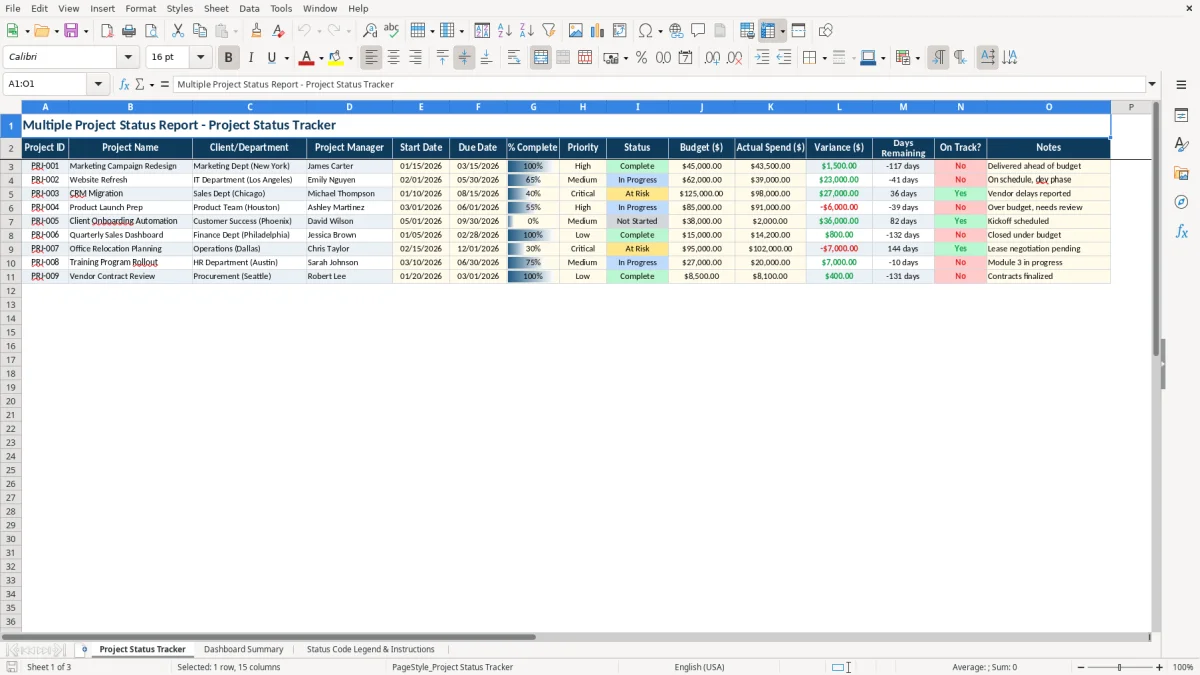This screenshot has height=675, width=1200.
Task: Sort ascending A to Z
Action: coord(504,31)
